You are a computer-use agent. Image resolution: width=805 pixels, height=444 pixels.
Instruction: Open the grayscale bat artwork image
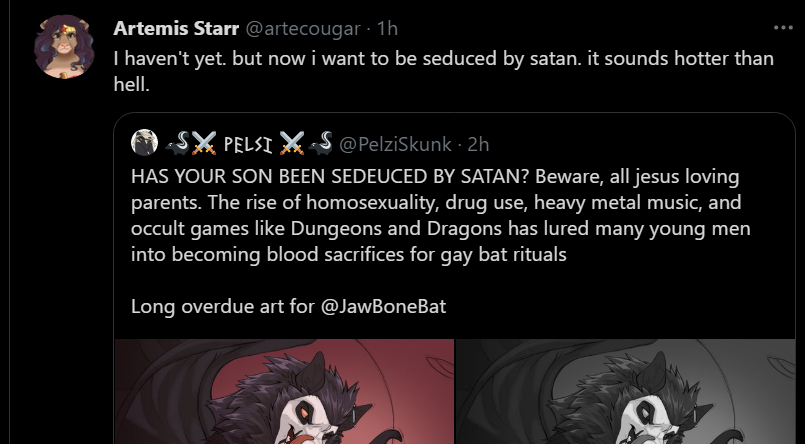pyautogui.click(x=625, y=391)
